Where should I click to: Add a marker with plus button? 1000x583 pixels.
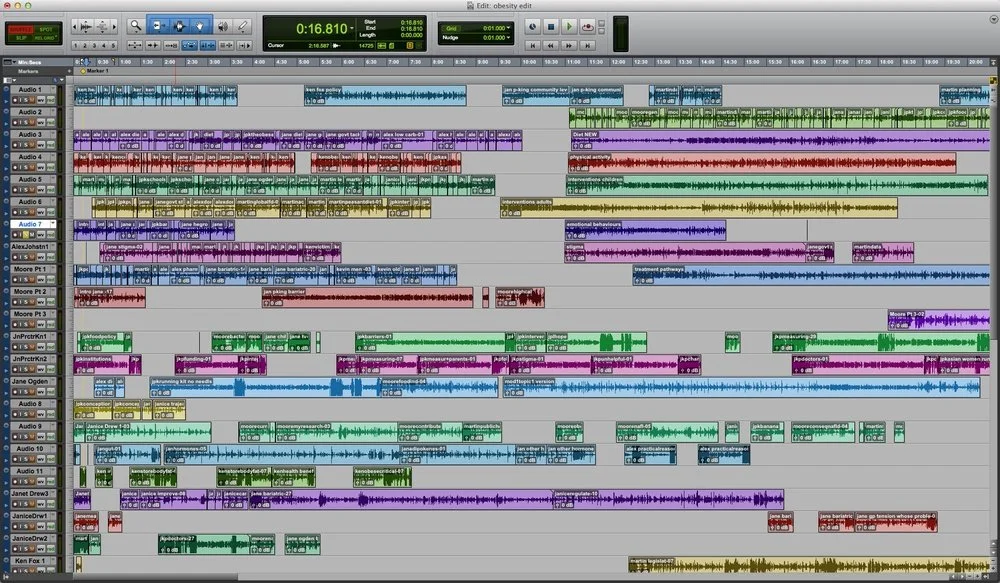[70, 71]
